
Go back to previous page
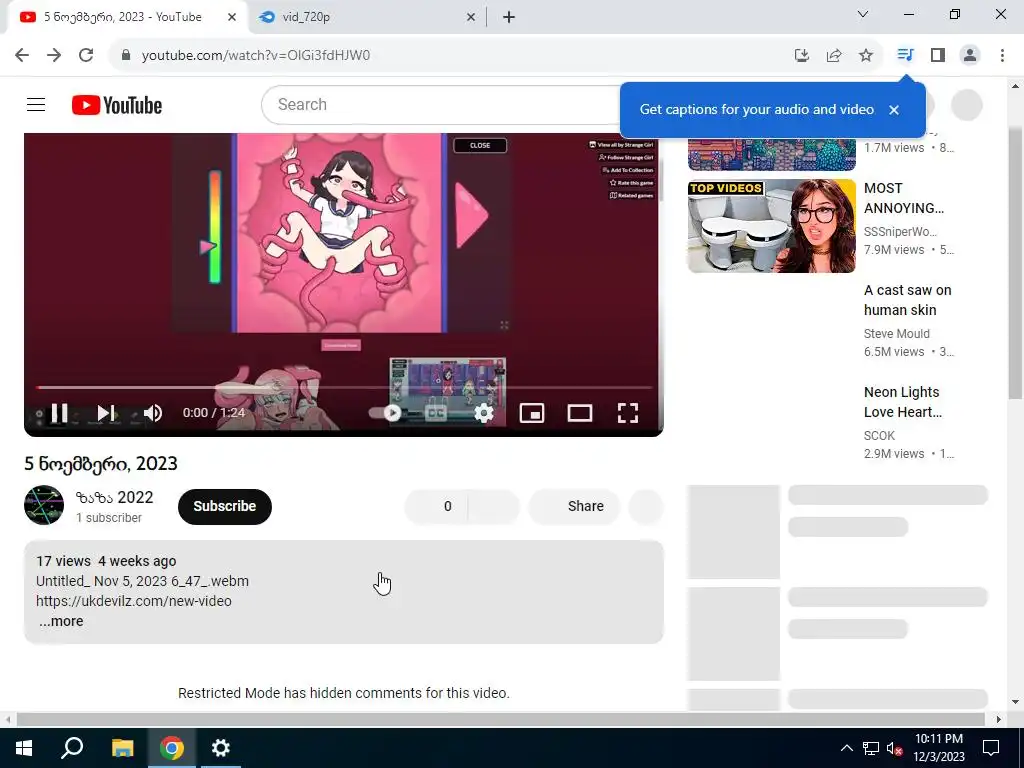coord(22,55)
